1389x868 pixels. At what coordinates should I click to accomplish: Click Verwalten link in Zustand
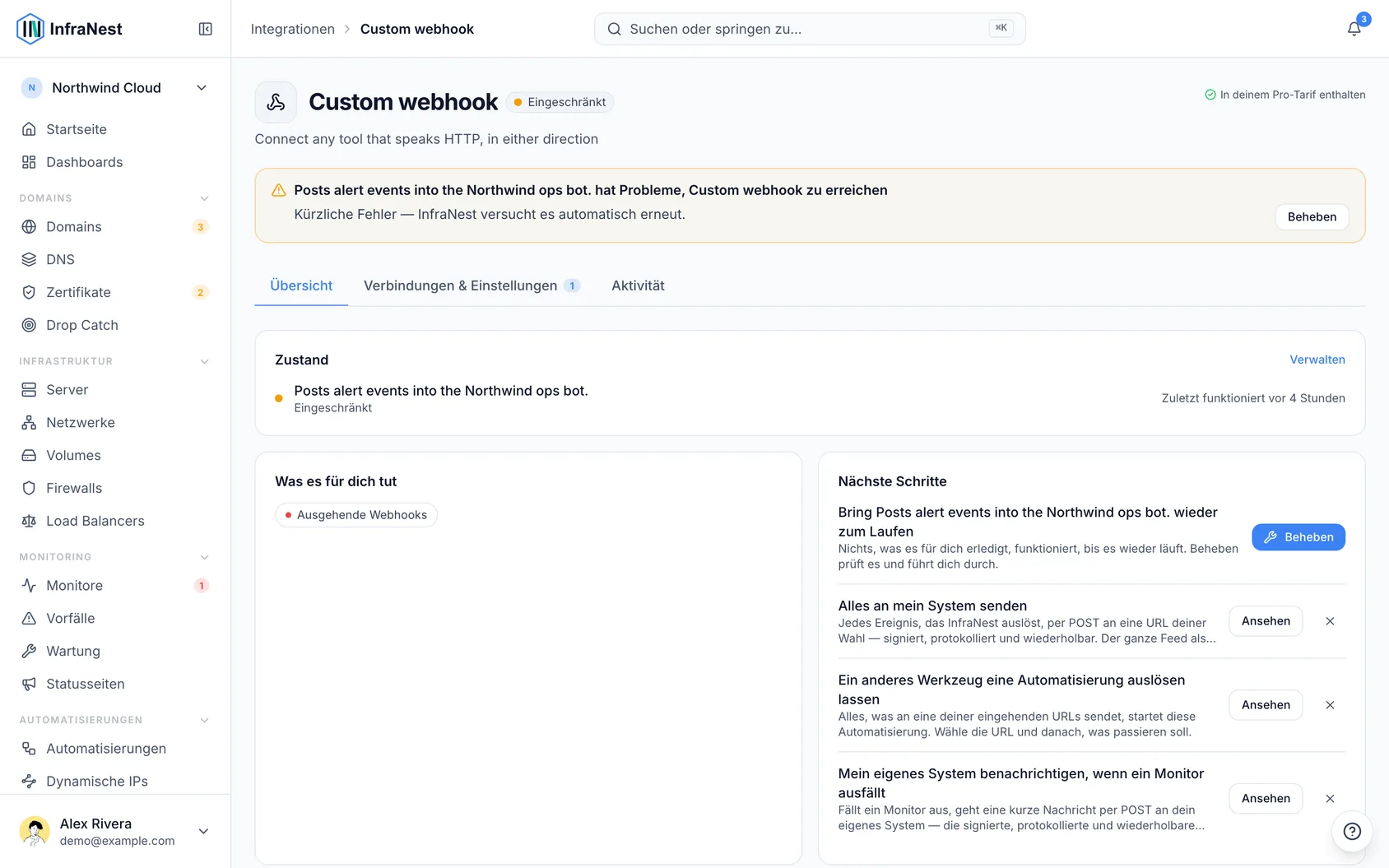coord(1317,360)
